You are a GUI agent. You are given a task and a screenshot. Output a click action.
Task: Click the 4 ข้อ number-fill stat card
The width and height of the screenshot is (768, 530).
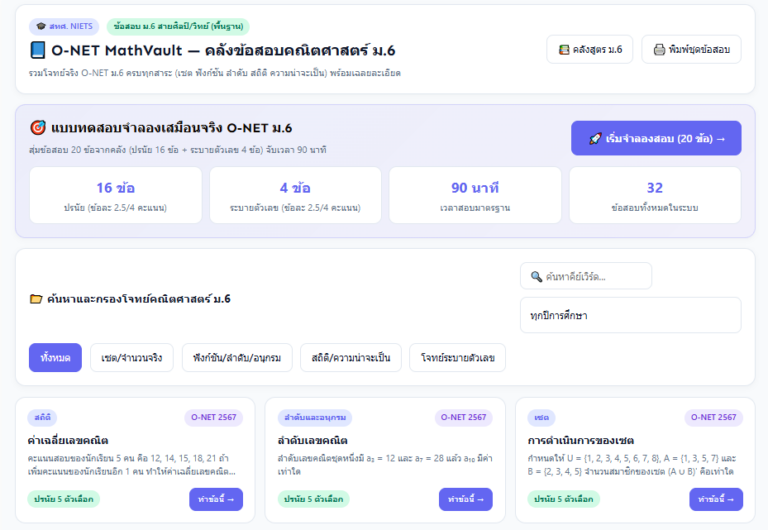[295, 195]
